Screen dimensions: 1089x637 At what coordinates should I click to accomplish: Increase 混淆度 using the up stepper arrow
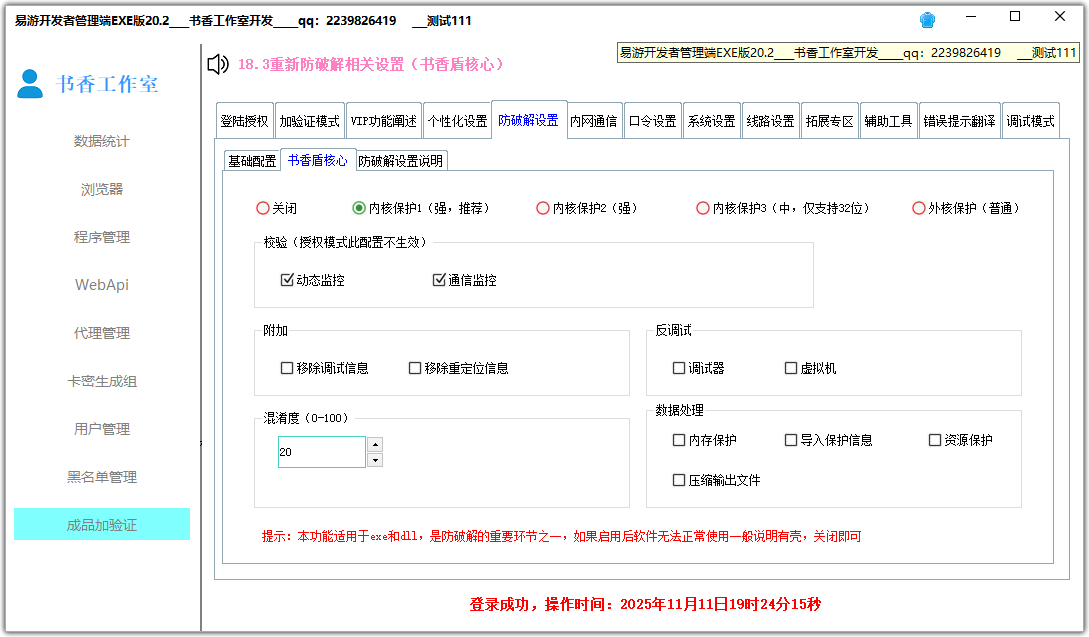(x=374, y=444)
